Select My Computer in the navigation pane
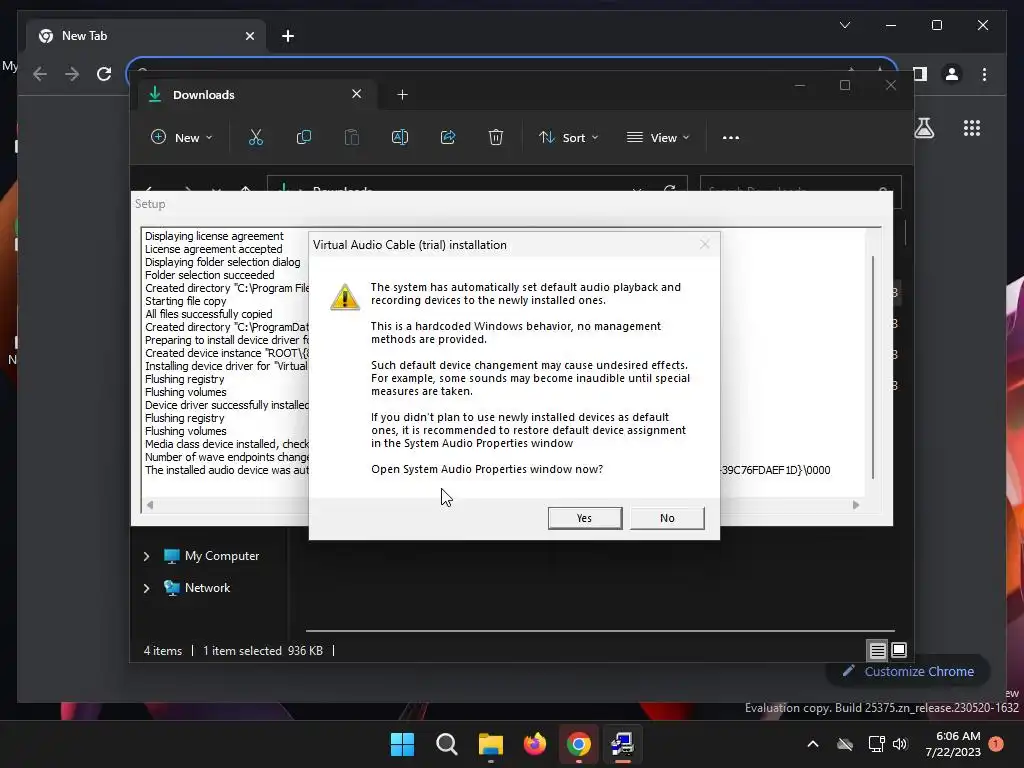1024x768 pixels. (212, 556)
